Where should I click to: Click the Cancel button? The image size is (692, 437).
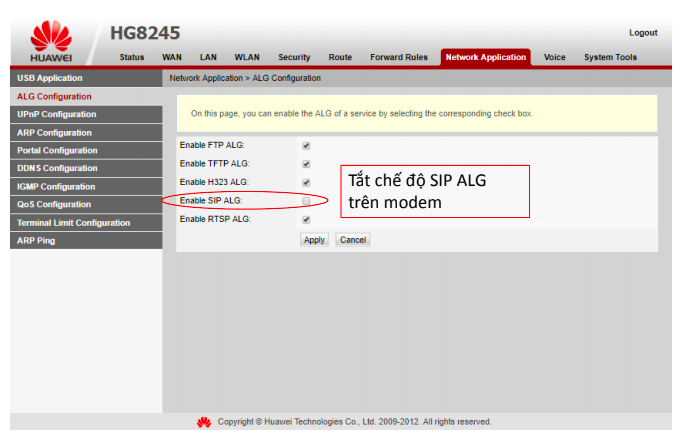tap(352, 240)
